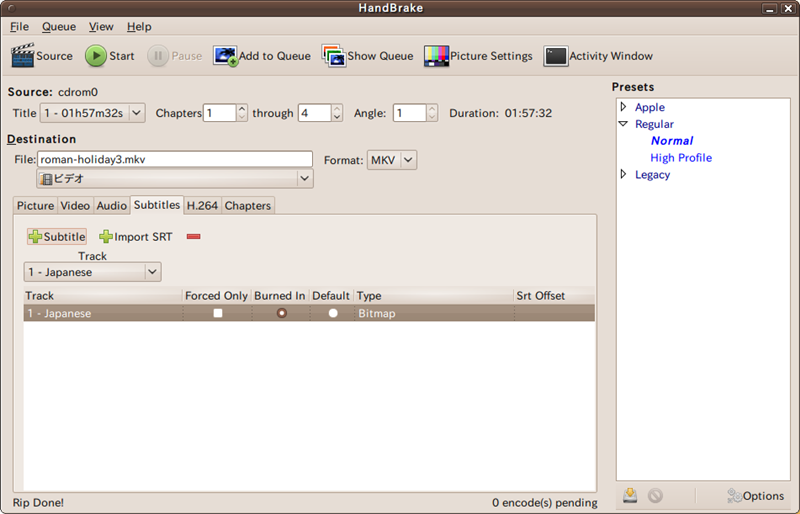Click the Default column header
The image size is (800, 514).
coord(331,296)
